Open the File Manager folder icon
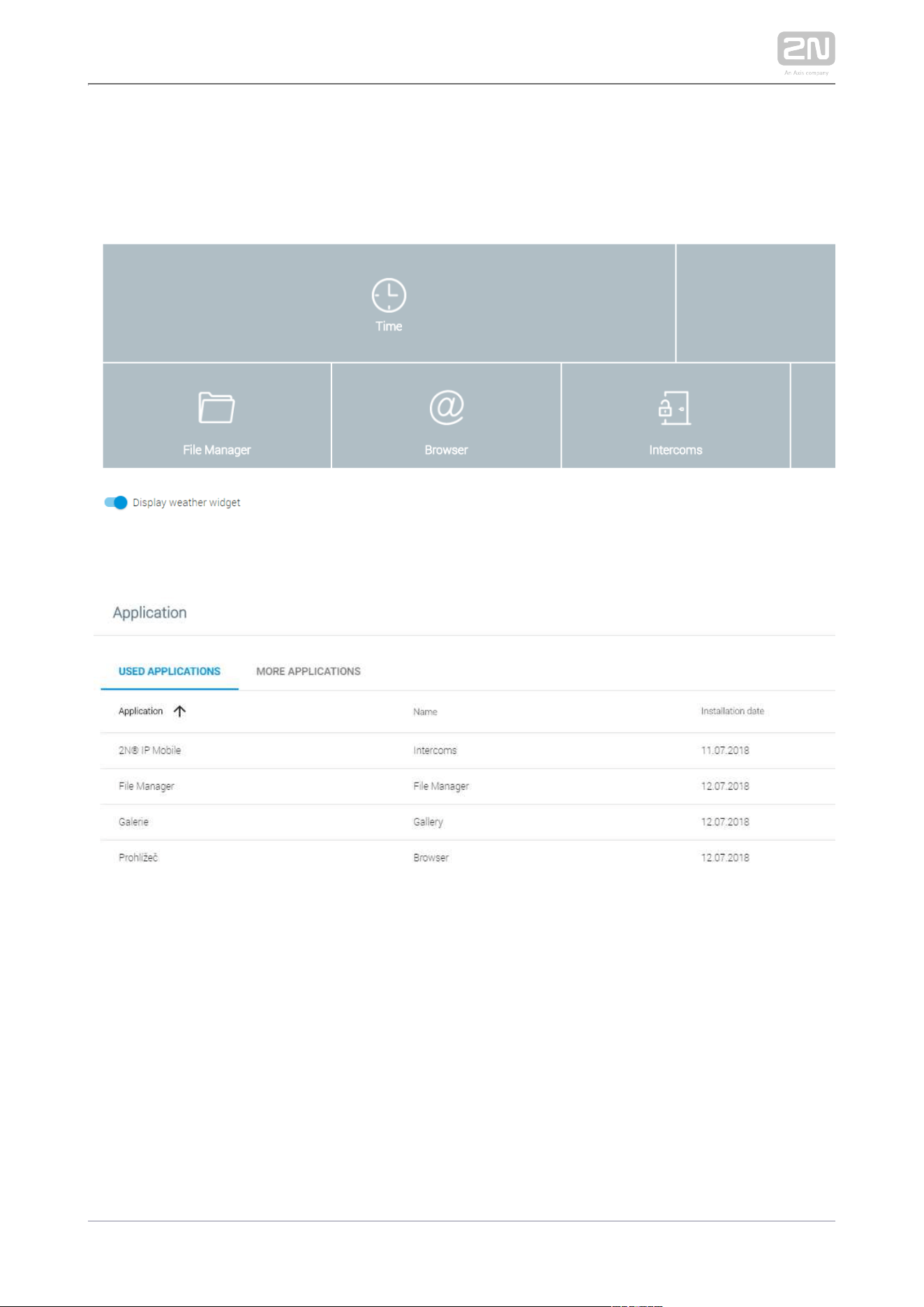The image size is (924, 1307). tap(216, 407)
